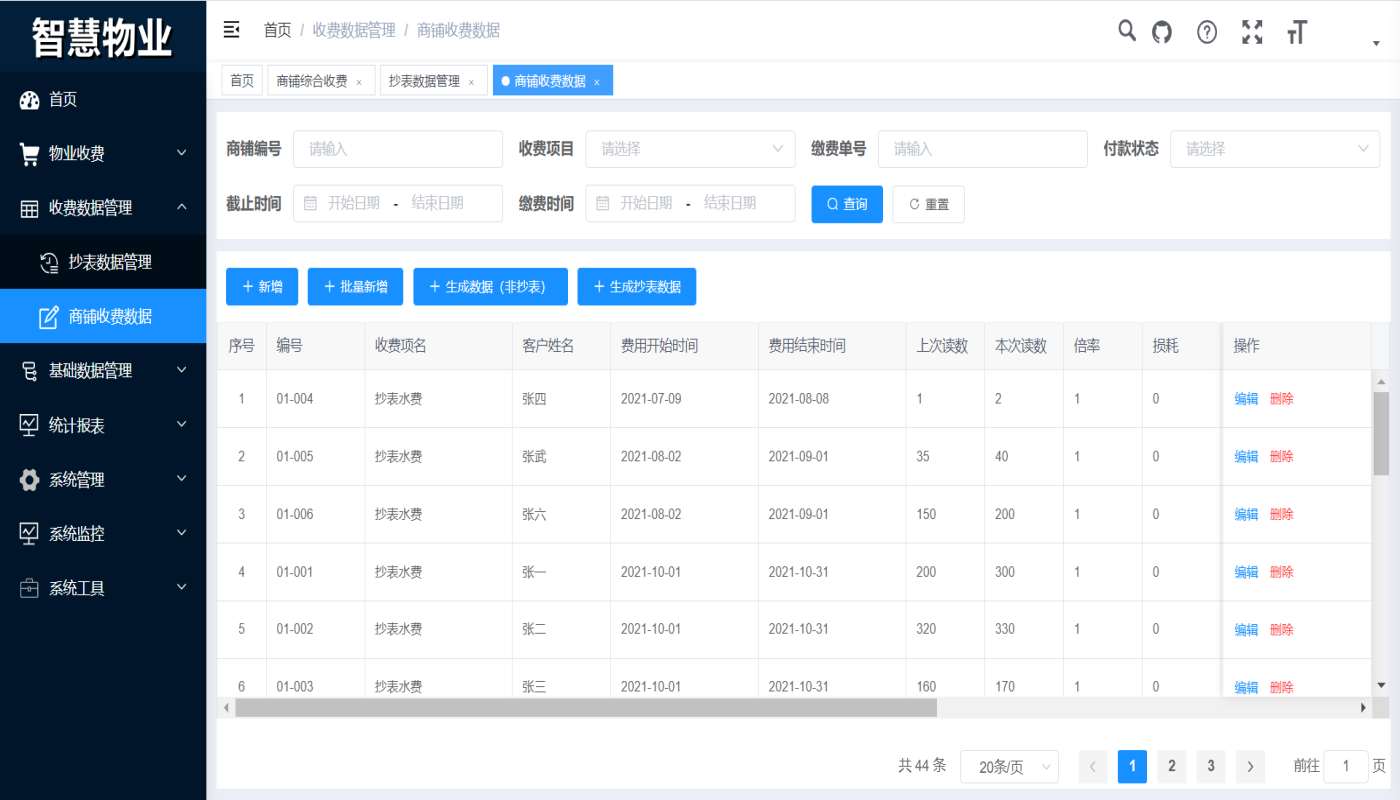Screen dimensions: 1400x800
Task: Click the next page arrow
Action: pyautogui.click(x=1250, y=767)
